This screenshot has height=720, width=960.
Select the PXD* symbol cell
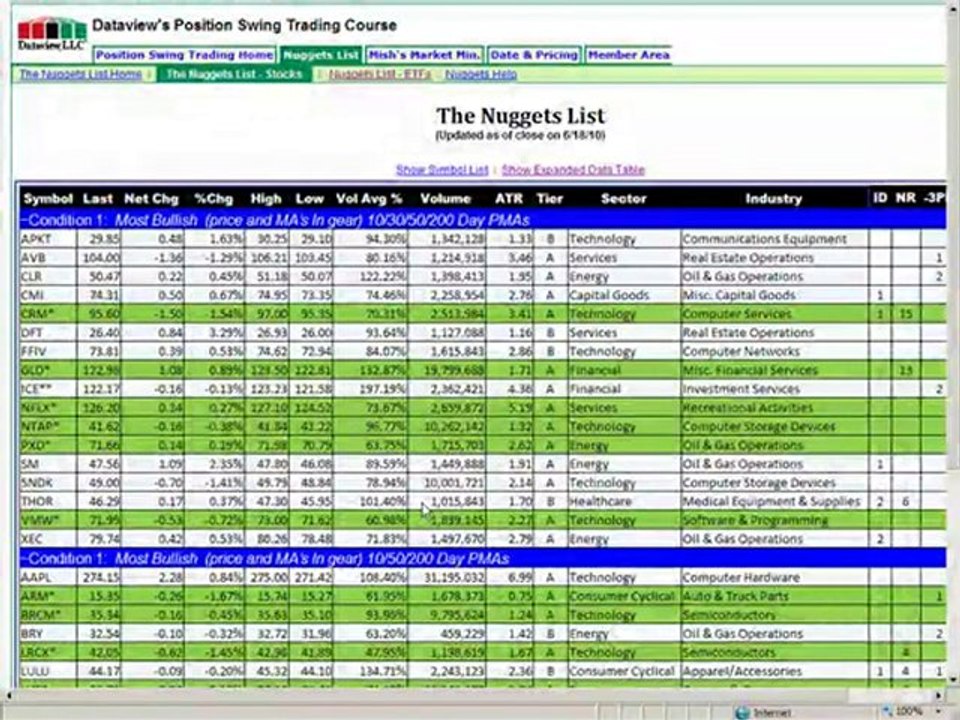[x=48, y=445]
